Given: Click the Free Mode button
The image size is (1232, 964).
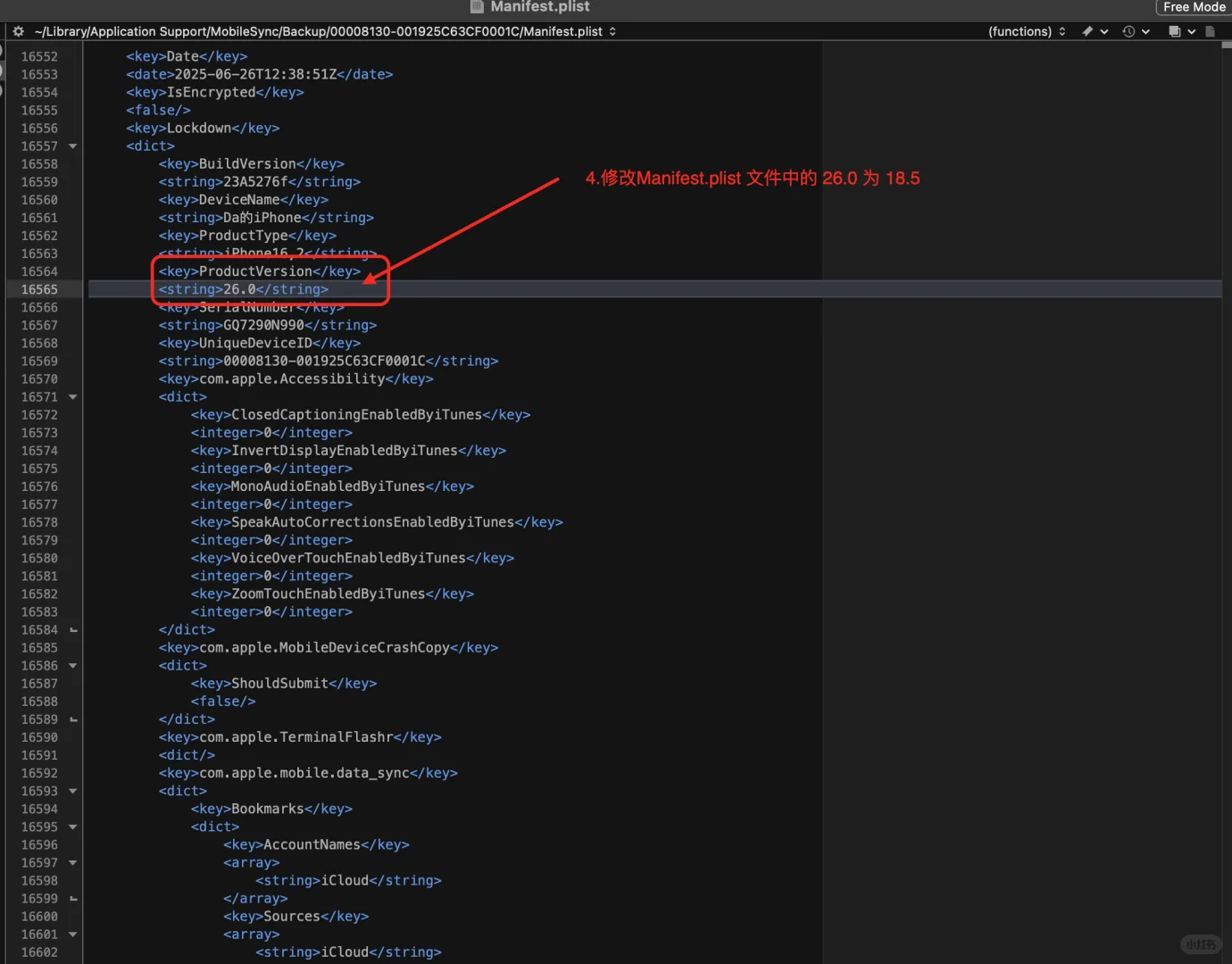Looking at the screenshot, I should pyautogui.click(x=1195, y=7).
